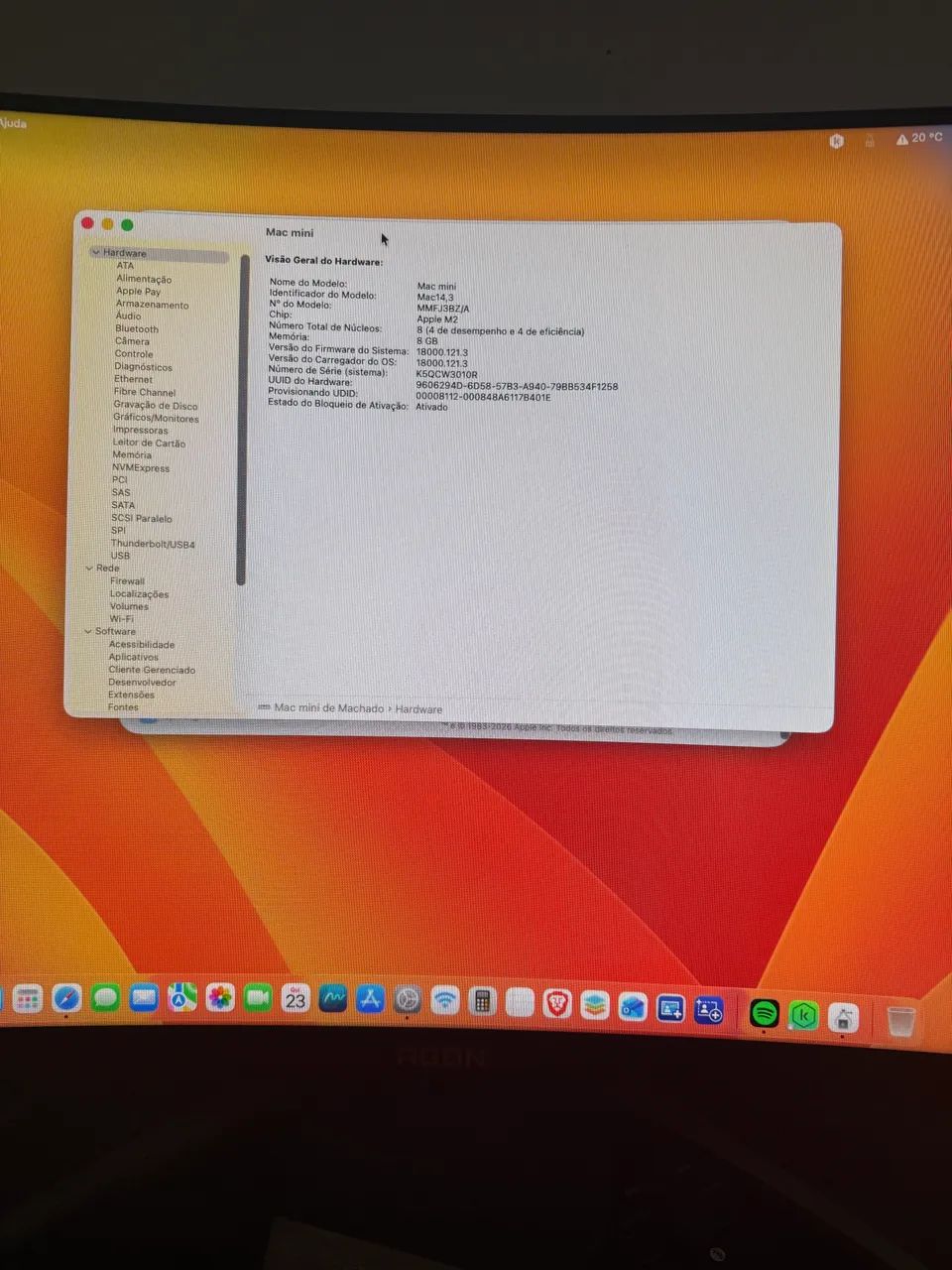This screenshot has width=952, height=1270.
Task: Select Ethernet in the sidebar
Action: click(x=133, y=379)
